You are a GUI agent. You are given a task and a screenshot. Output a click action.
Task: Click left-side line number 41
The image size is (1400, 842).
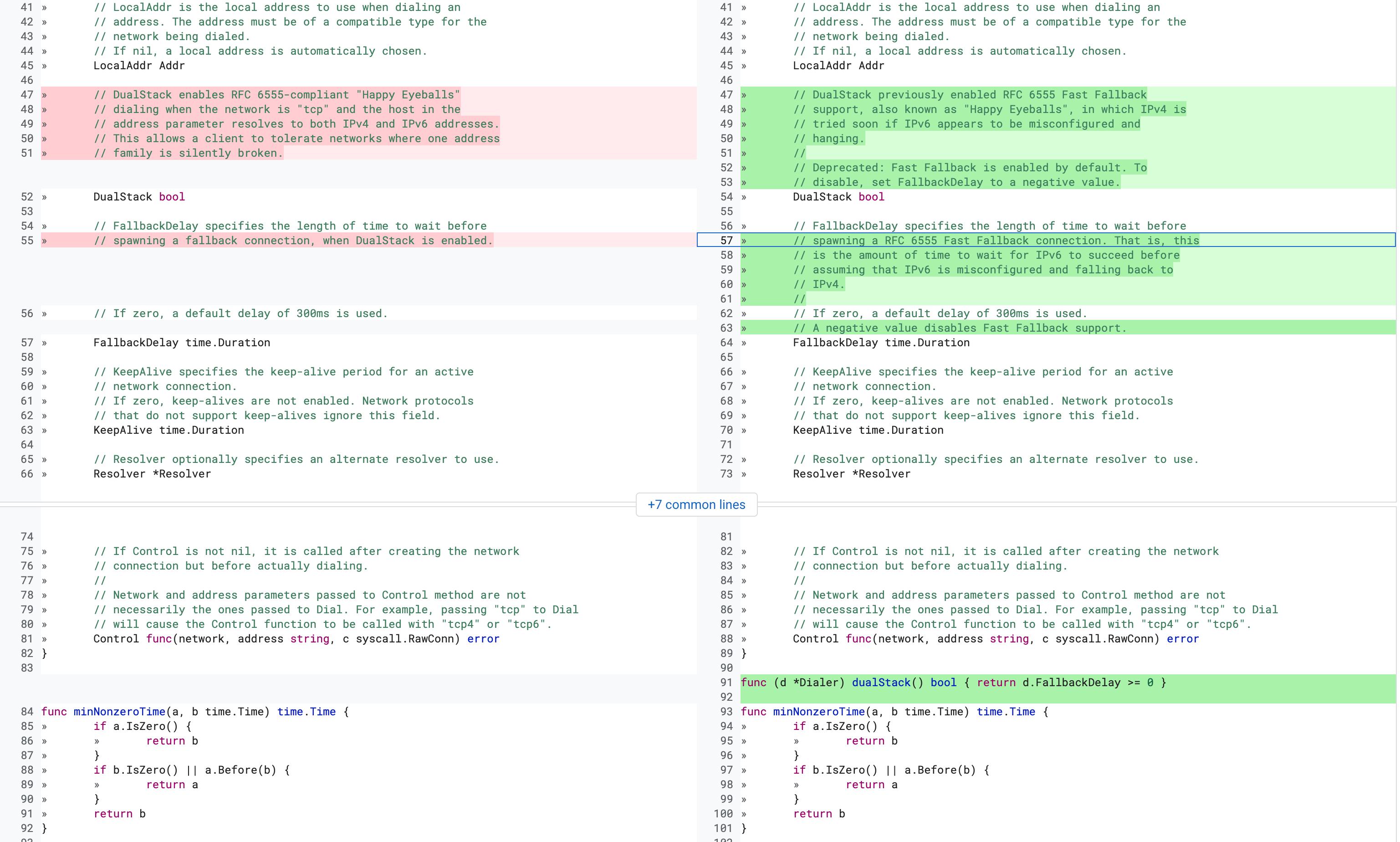tap(27, 7)
